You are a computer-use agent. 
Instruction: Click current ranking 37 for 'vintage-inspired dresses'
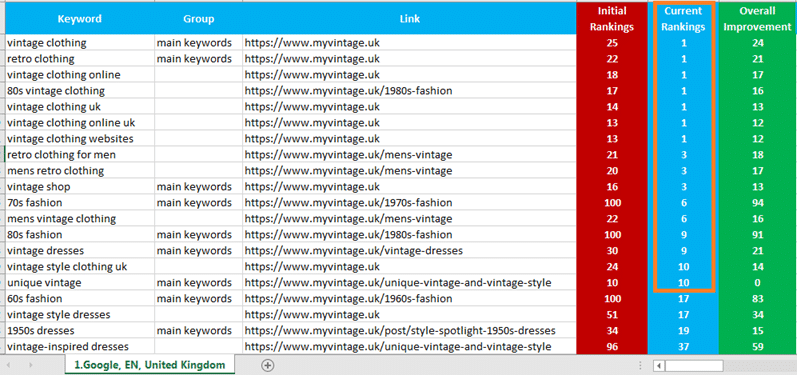[683, 347]
